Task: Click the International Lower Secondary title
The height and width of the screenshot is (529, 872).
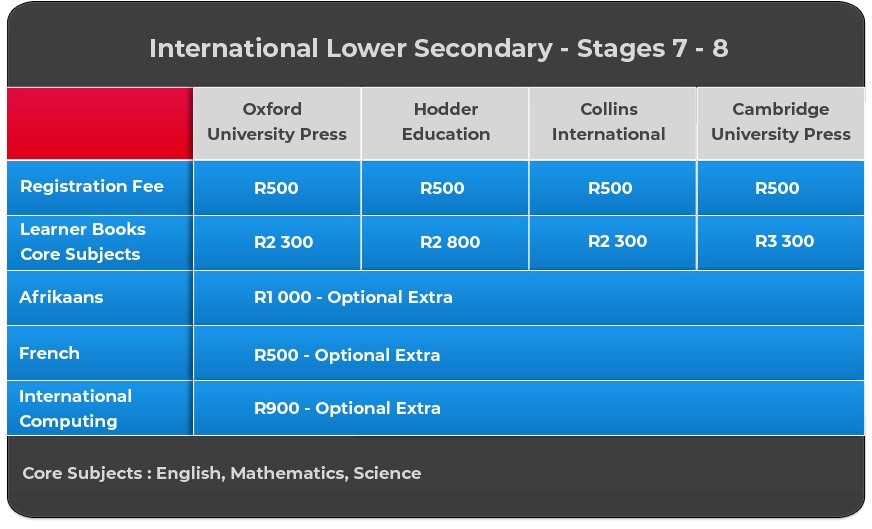Action: pyautogui.click(x=438, y=49)
